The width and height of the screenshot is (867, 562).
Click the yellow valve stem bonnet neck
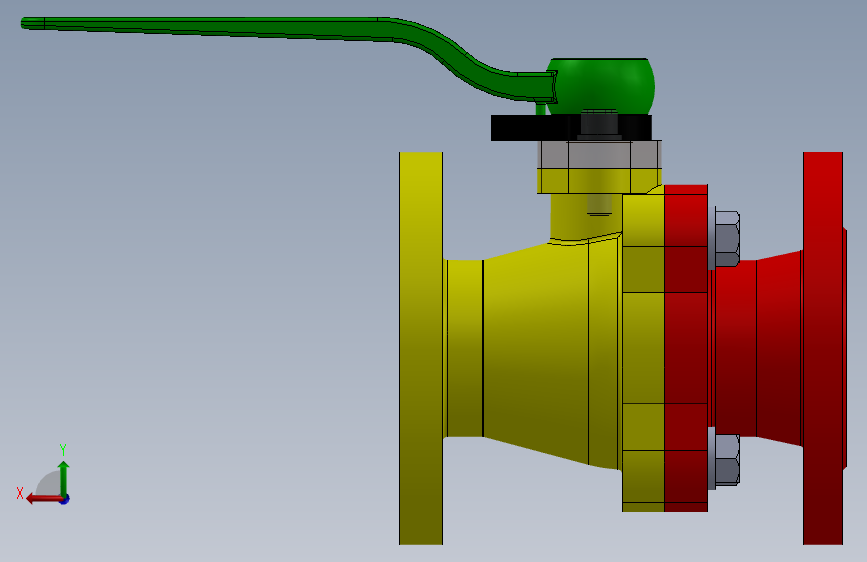[x=586, y=217]
